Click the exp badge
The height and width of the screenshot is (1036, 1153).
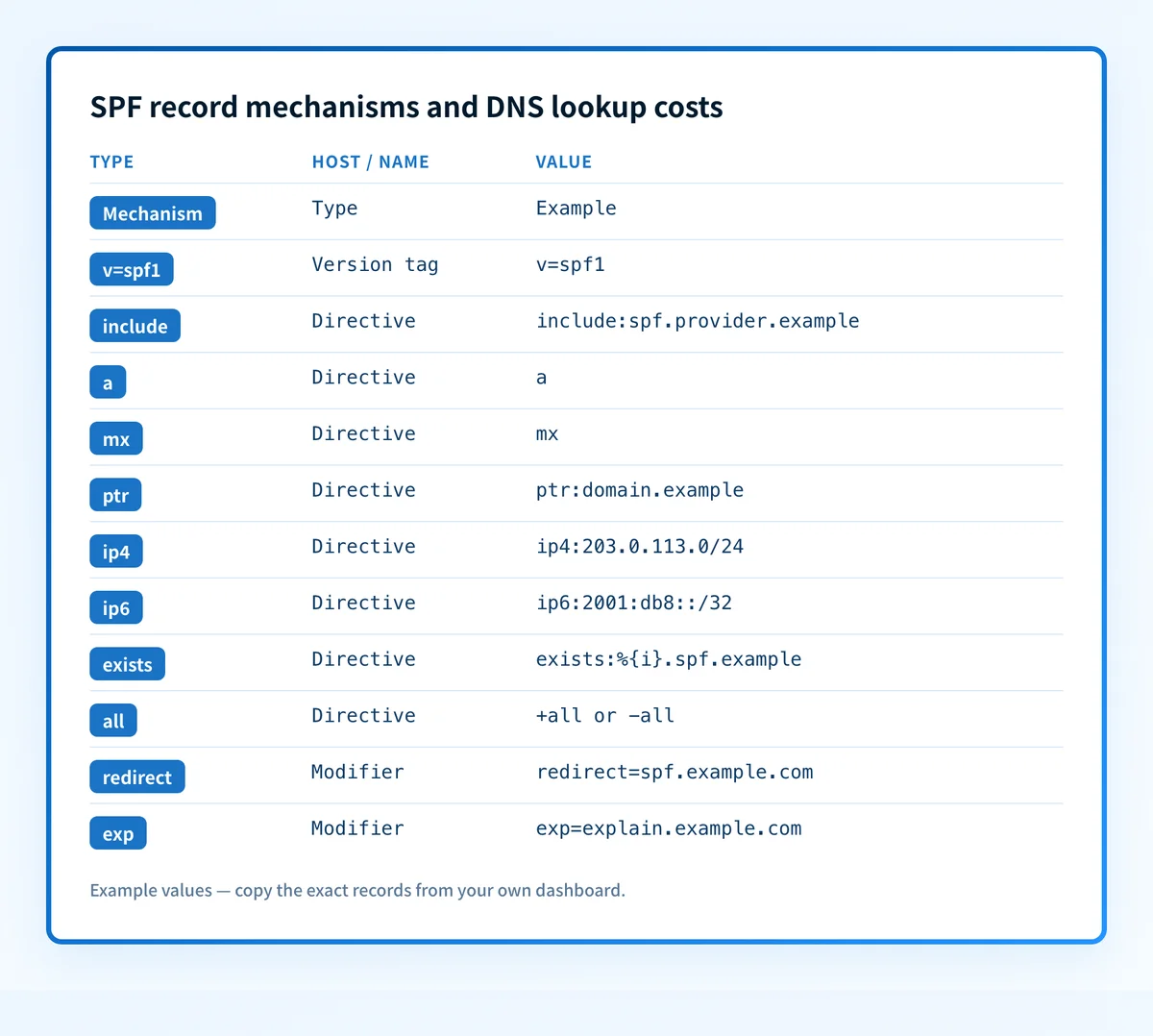(x=118, y=833)
